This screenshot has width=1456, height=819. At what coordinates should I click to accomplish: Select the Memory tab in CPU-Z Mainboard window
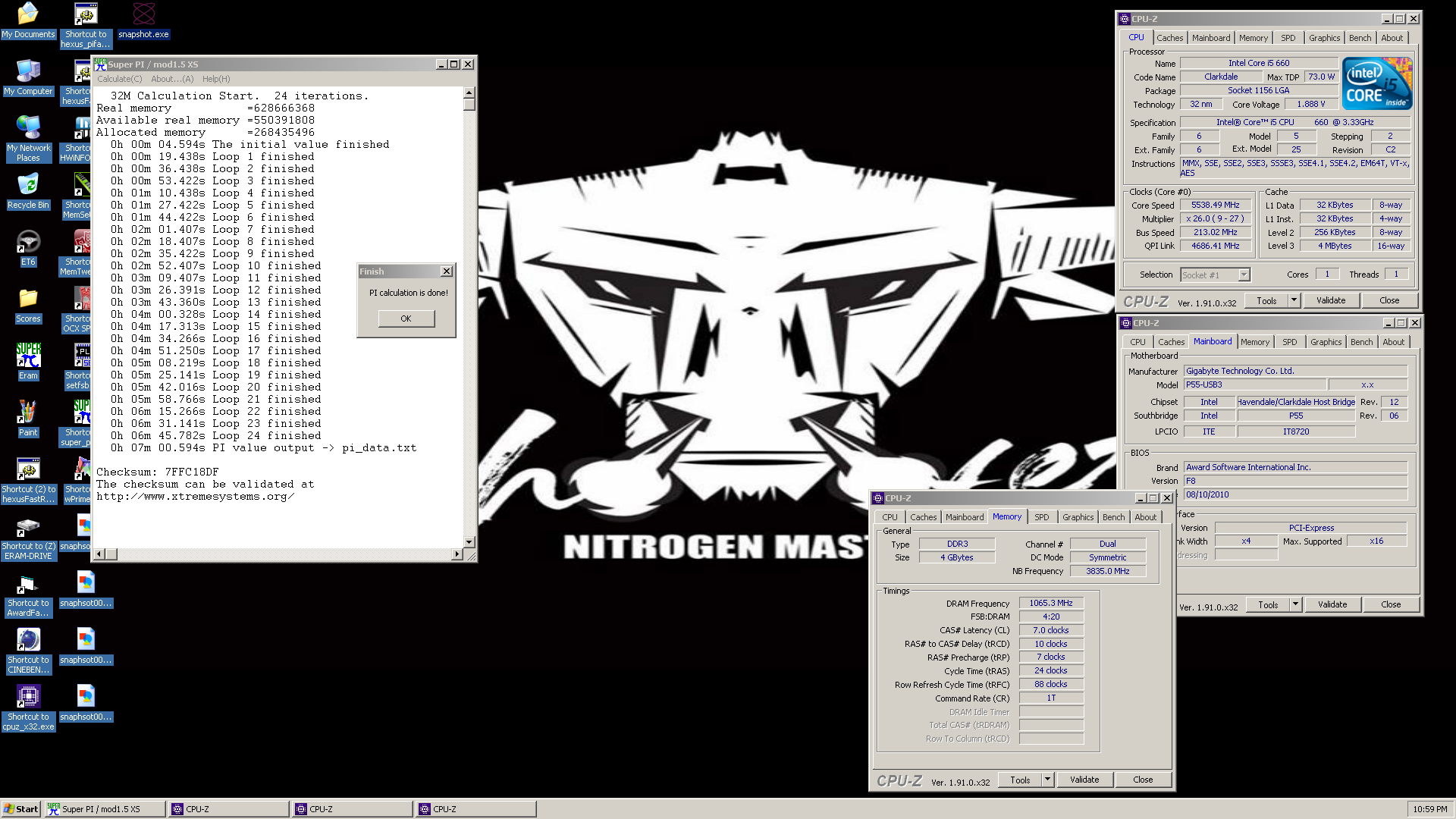[1254, 342]
